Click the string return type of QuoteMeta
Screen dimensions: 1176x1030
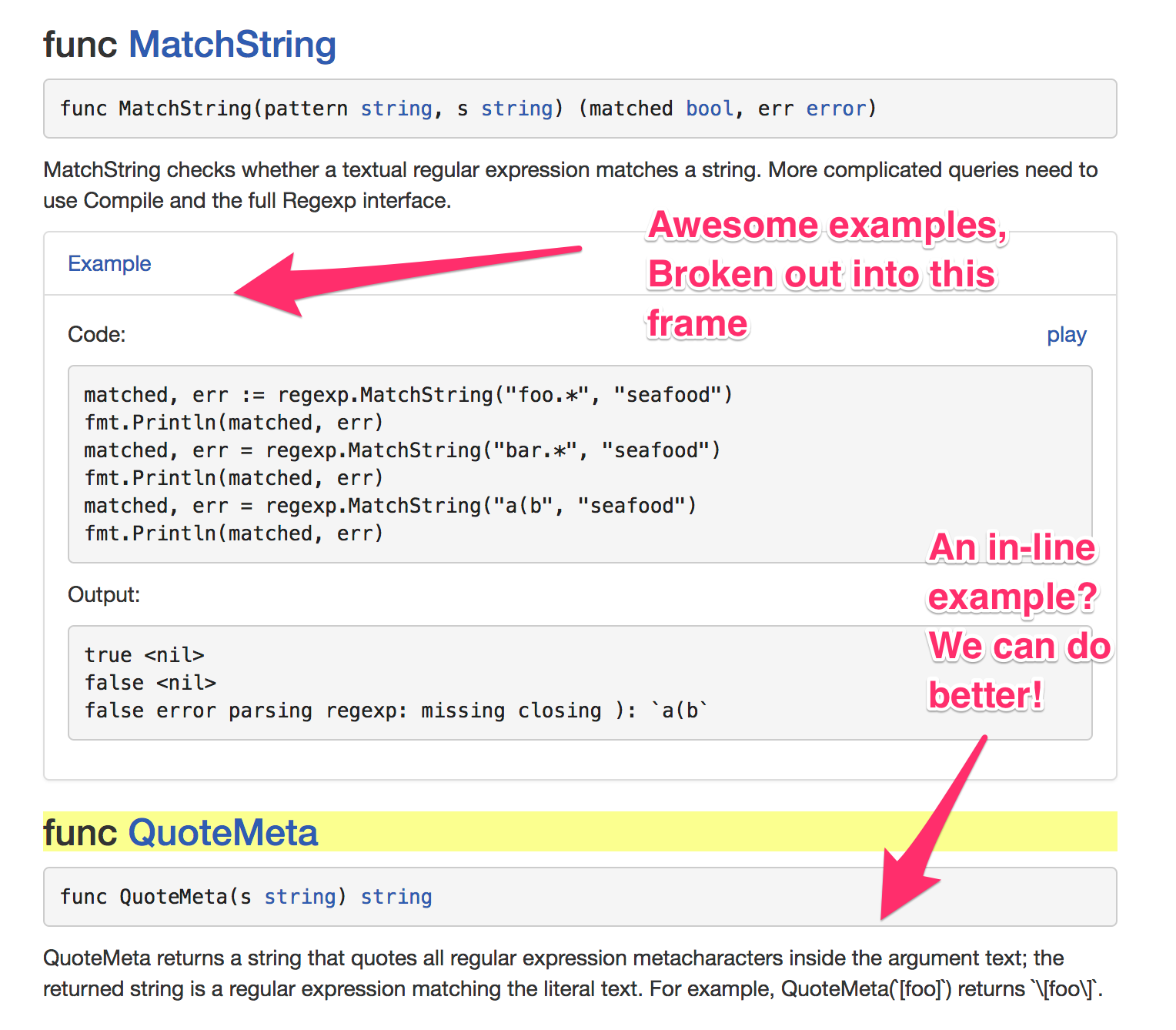click(396, 897)
